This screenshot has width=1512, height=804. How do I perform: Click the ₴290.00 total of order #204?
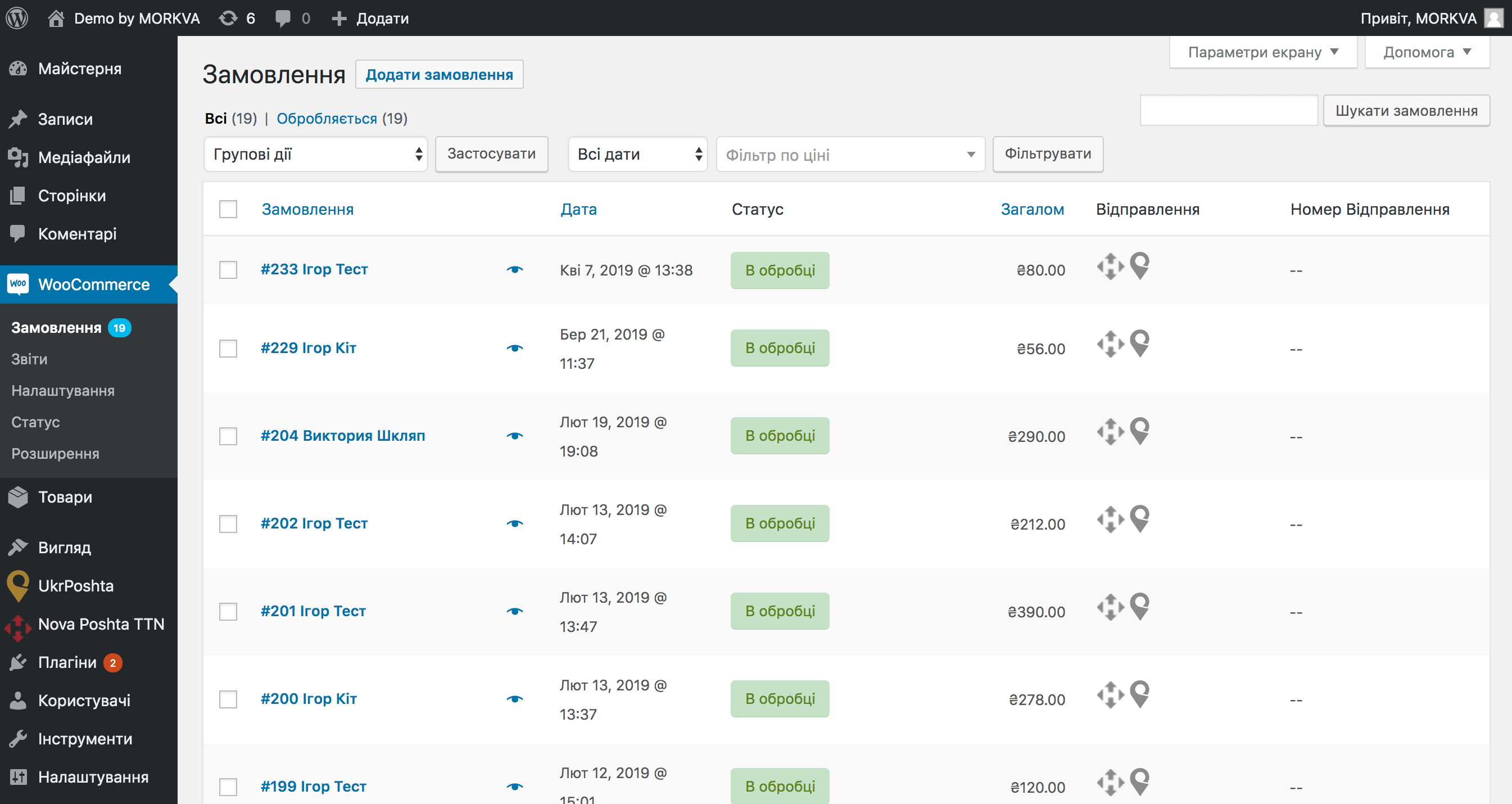pyautogui.click(x=1036, y=436)
